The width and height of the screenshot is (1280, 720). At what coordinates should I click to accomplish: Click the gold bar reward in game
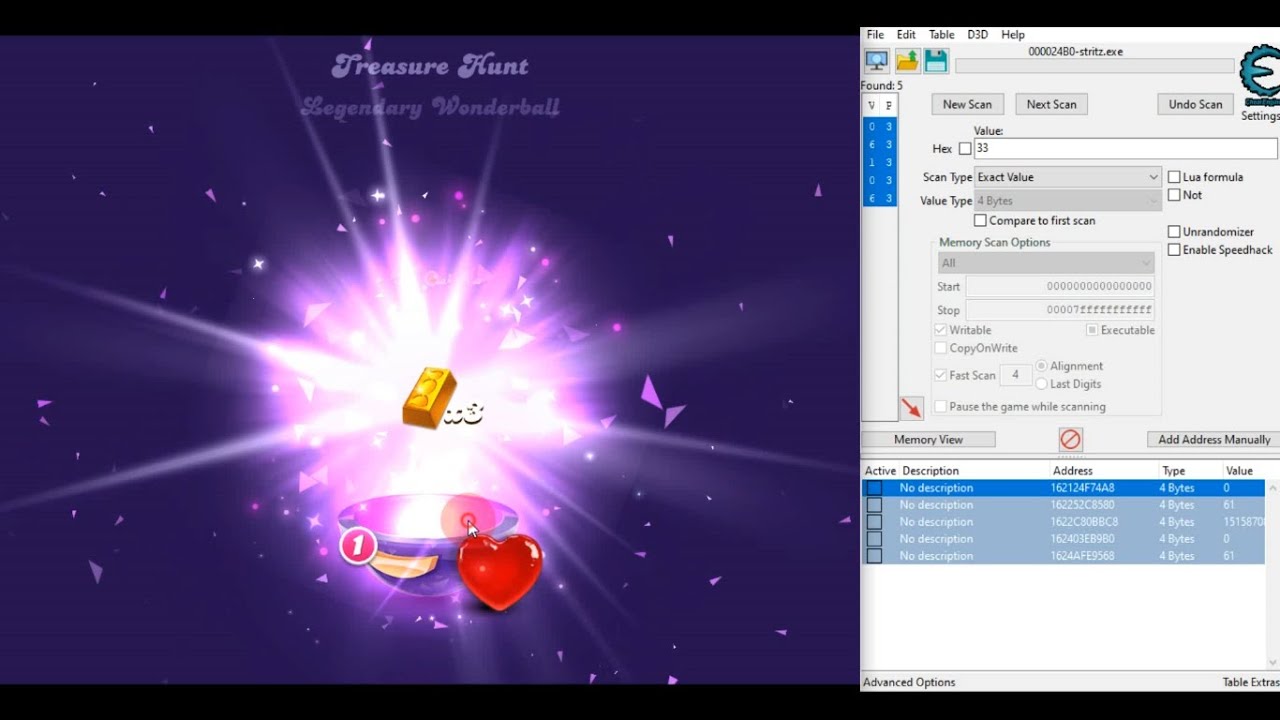[x=429, y=398]
